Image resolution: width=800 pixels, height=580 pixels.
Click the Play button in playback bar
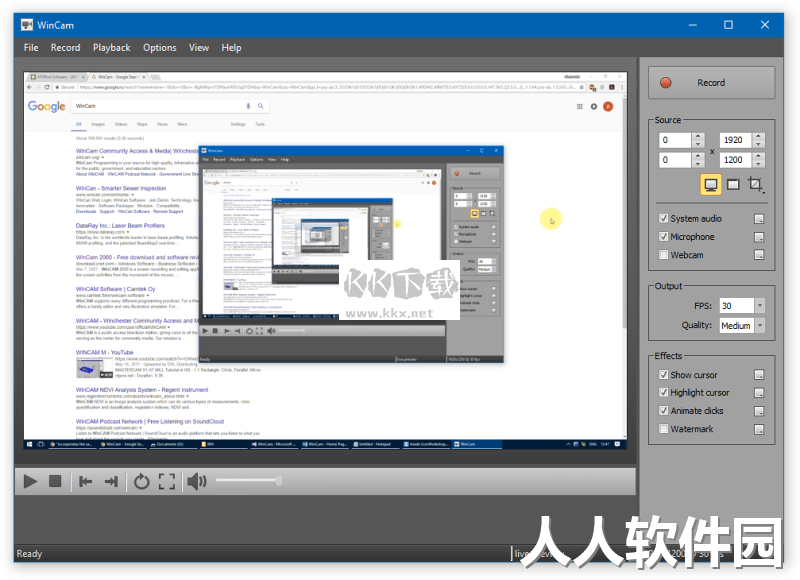pos(30,482)
